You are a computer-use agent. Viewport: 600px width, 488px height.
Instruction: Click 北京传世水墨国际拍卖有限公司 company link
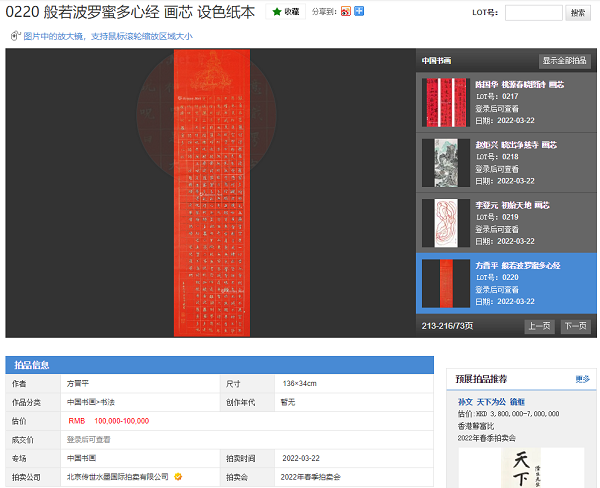coord(117,477)
